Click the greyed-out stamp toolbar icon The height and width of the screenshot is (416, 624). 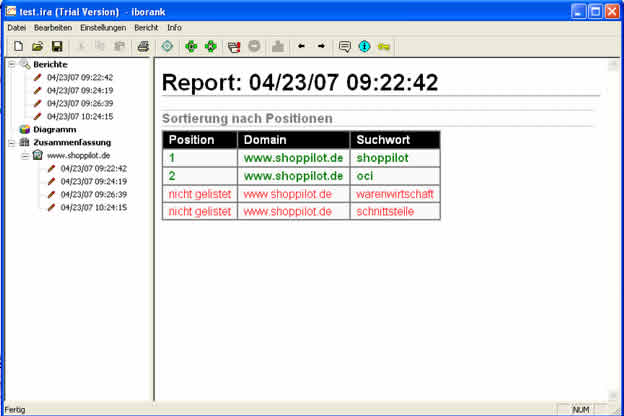click(x=278, y=47)
